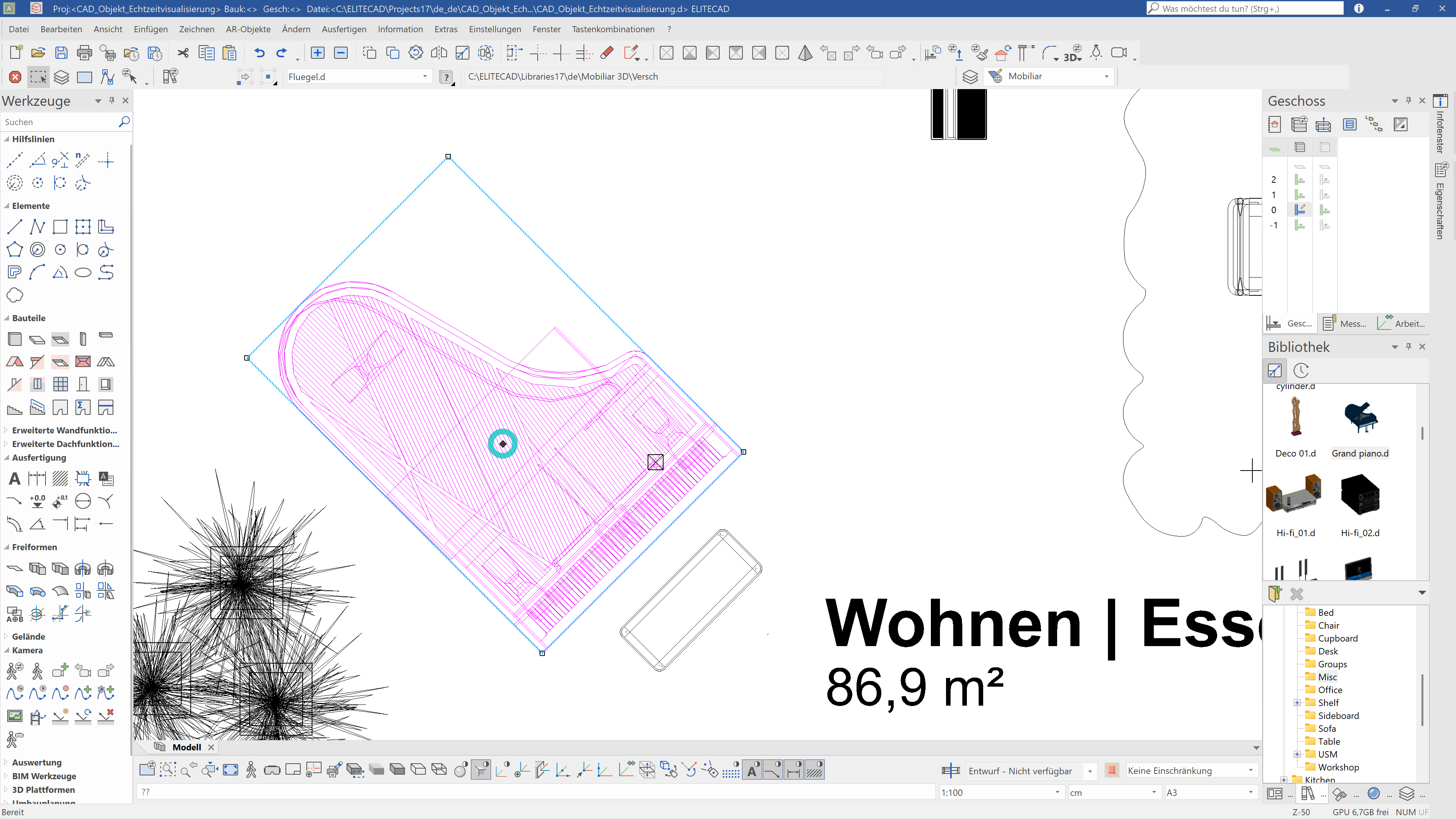
Task: Toggle text display A in bottom toolbar
Action: 752,770
